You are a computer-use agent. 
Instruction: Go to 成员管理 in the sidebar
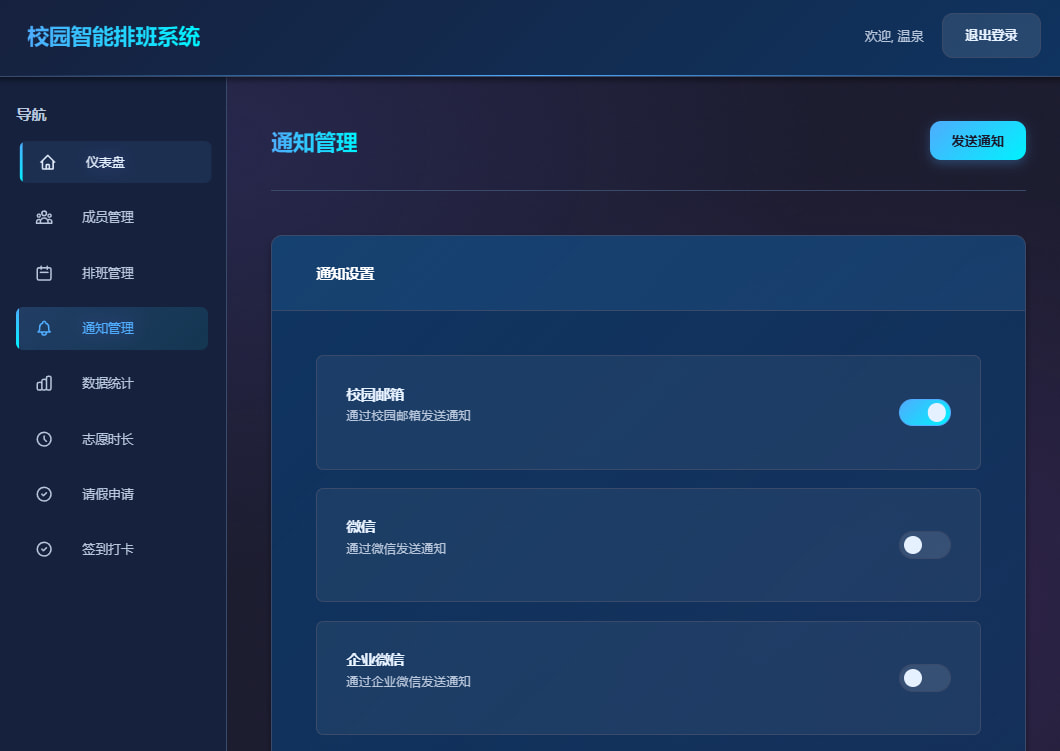[x=108, y=218]
